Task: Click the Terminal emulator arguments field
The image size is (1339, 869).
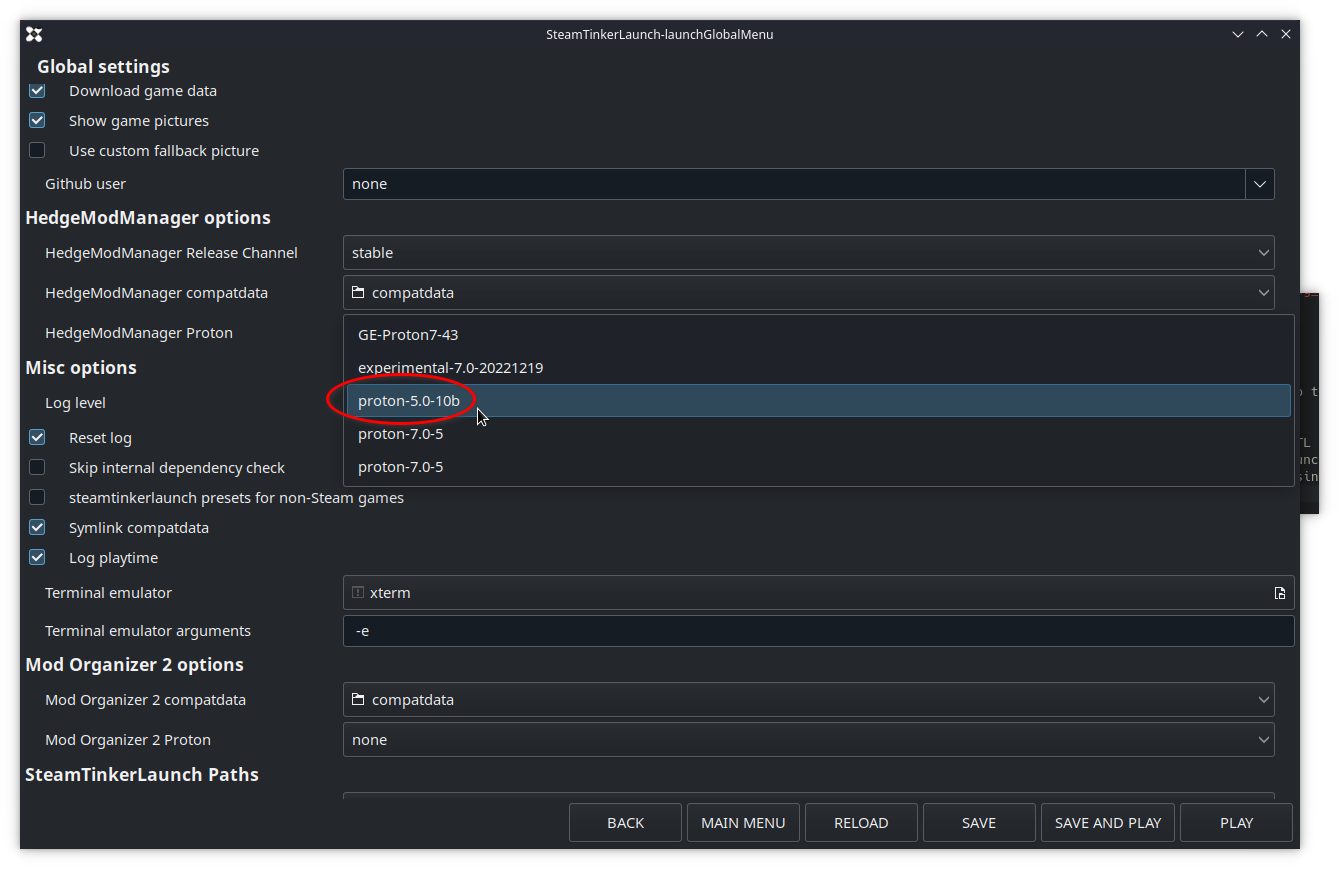Action: (x=818, y=631)
